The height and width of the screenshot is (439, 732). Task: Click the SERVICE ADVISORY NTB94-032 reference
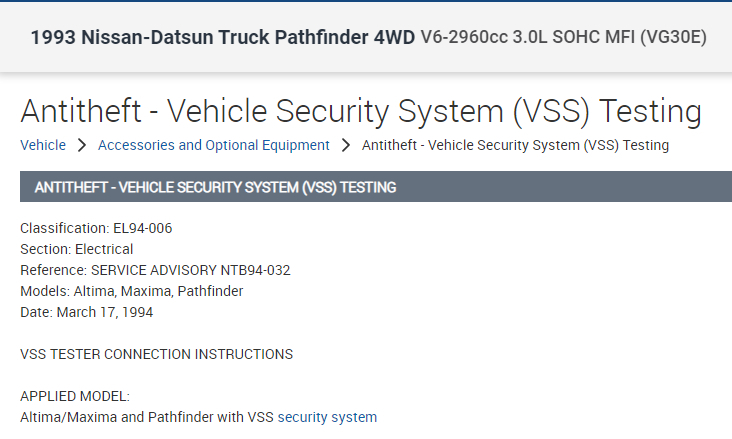point(190,270)
